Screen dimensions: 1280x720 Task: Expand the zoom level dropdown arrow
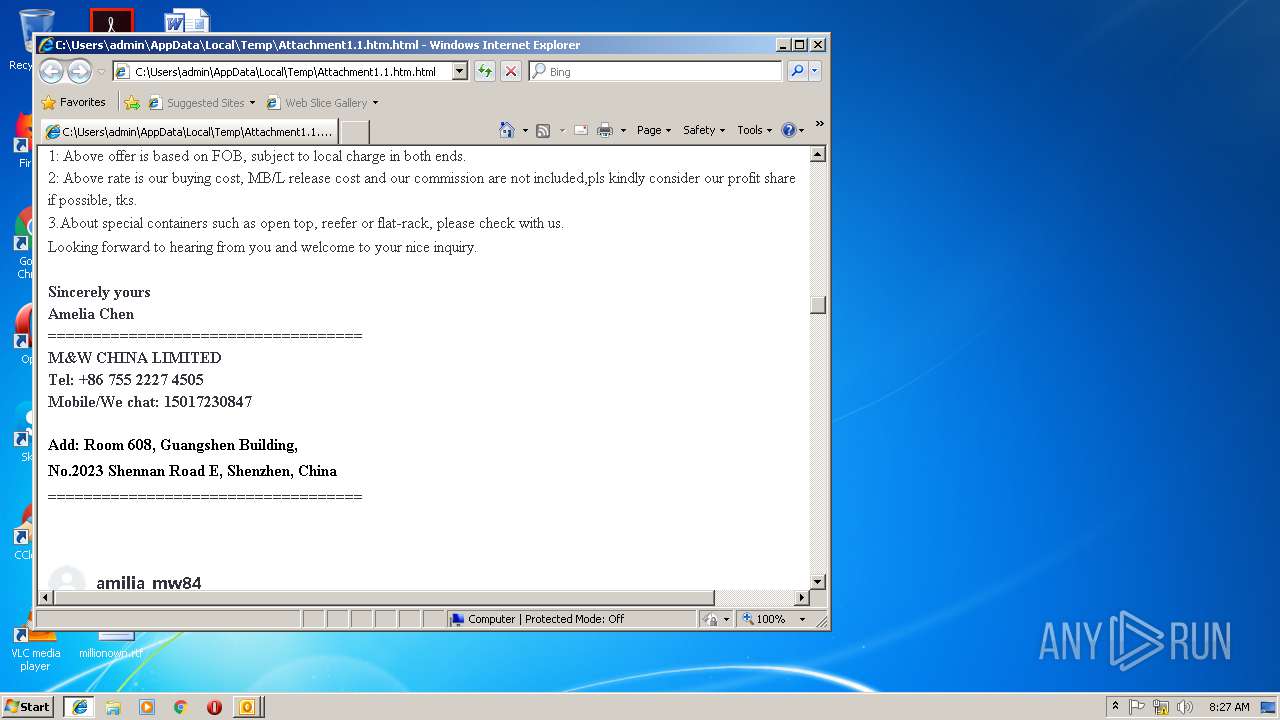[802, 619]
